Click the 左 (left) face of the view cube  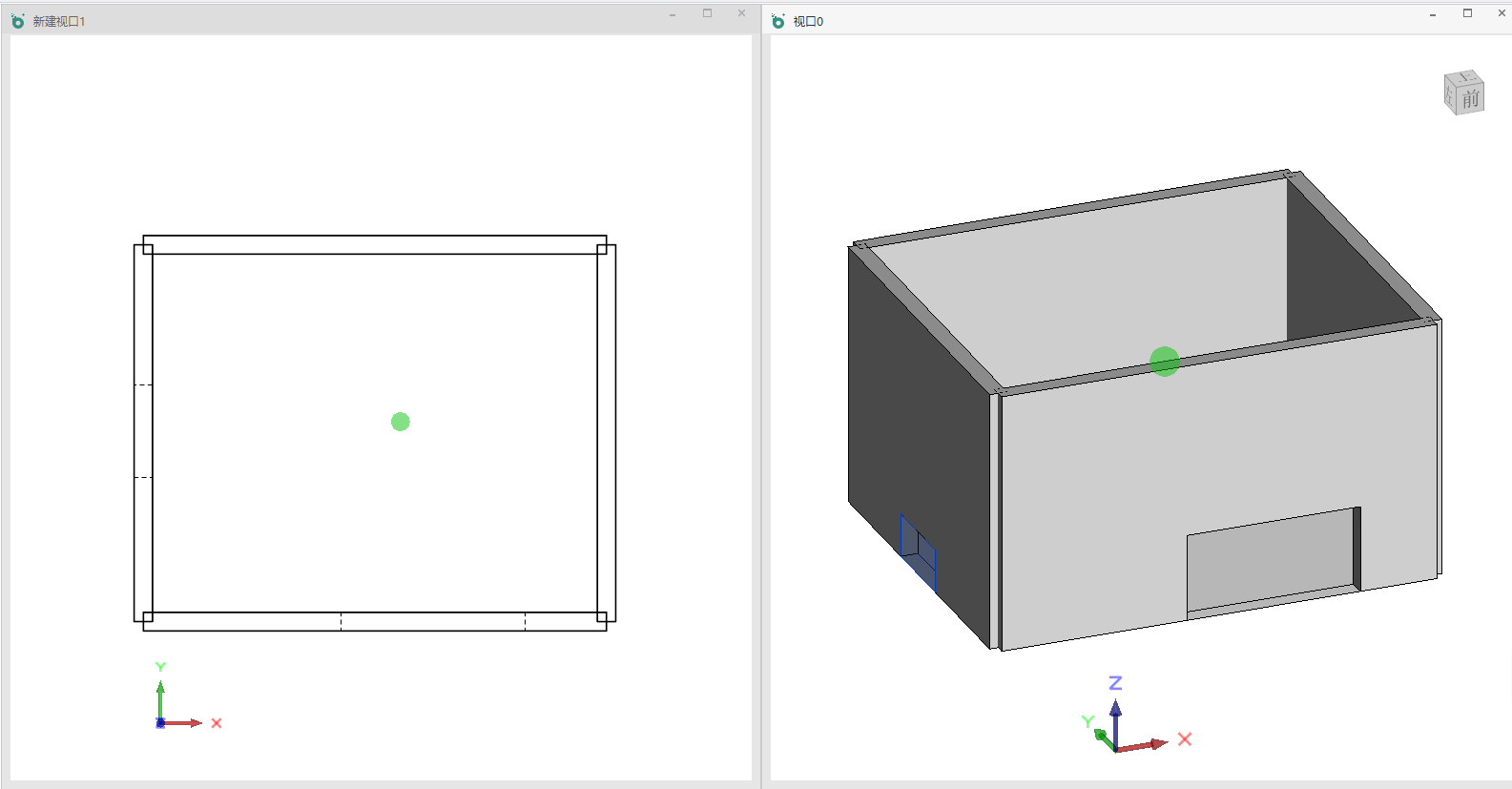tap(1451, 96)
